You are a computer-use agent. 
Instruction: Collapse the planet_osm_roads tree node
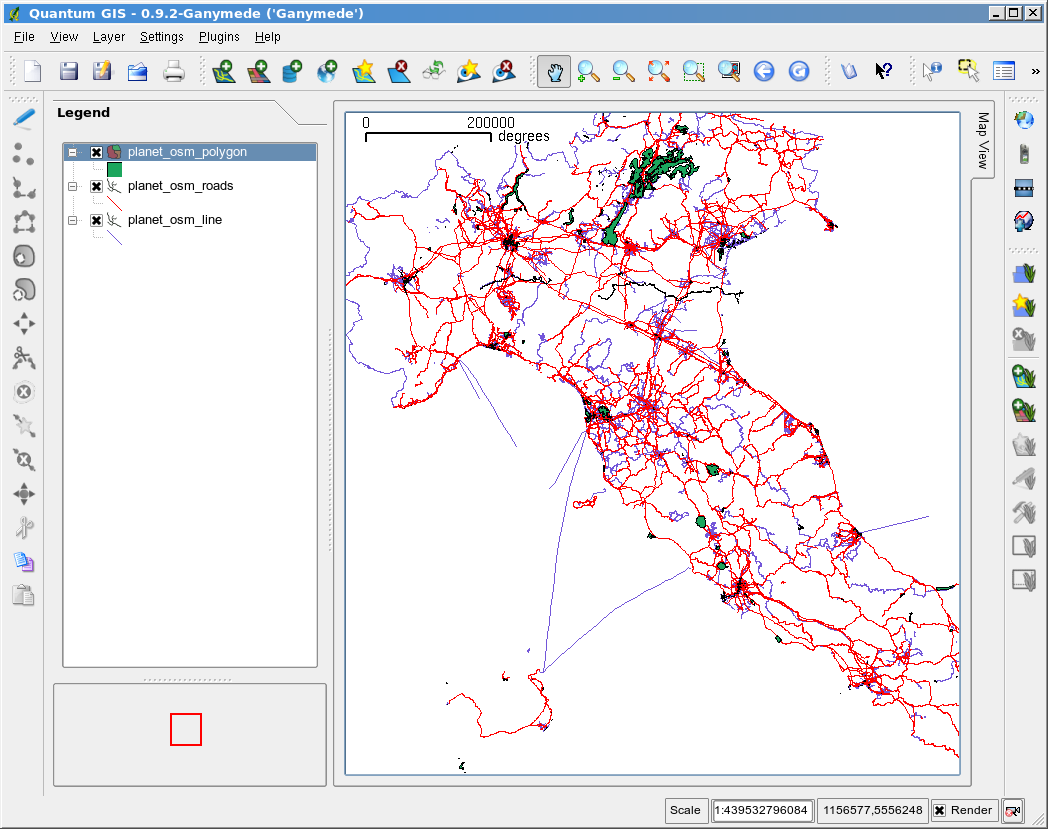point(72,187)
